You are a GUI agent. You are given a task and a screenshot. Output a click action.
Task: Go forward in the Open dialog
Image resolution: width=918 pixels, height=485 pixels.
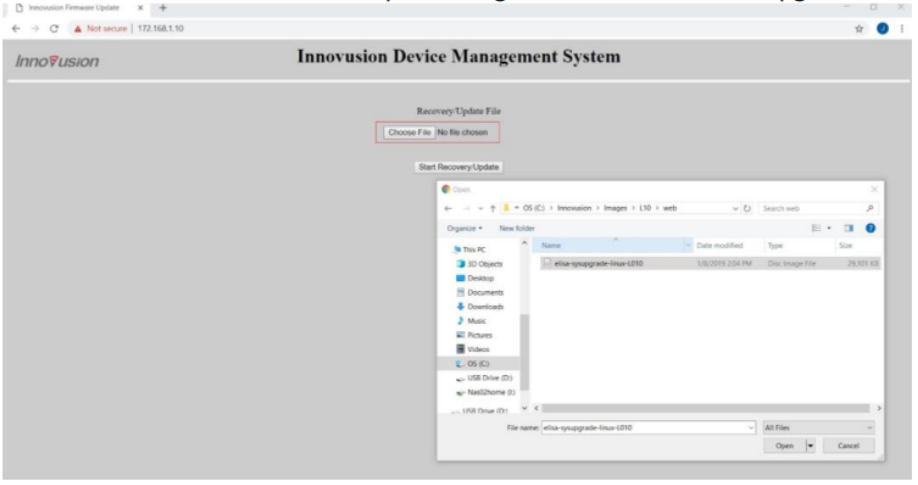(466, 208)
